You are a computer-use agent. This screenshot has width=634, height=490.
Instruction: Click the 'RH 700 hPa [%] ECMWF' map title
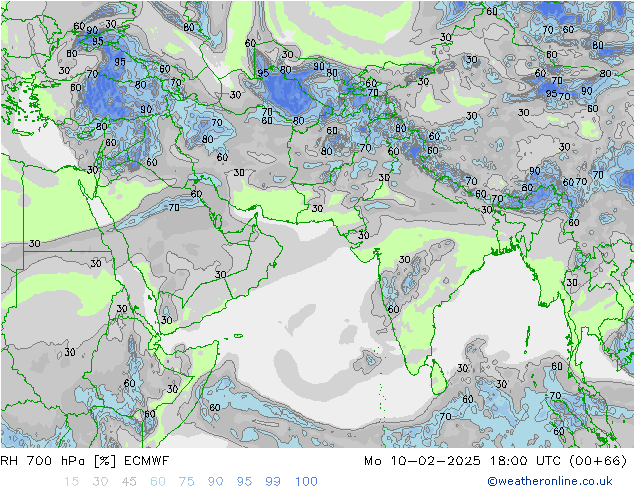coord(85,460)
